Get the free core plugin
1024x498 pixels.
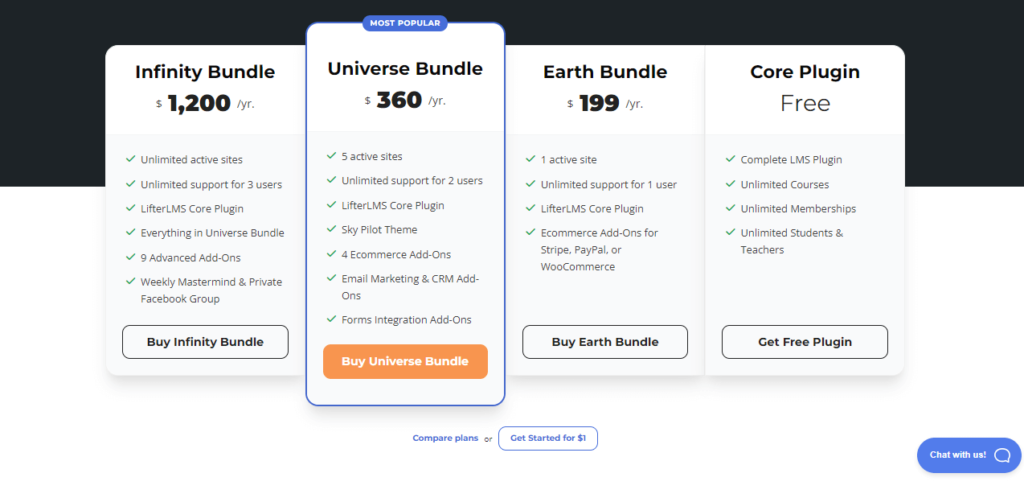pos(805,342)
